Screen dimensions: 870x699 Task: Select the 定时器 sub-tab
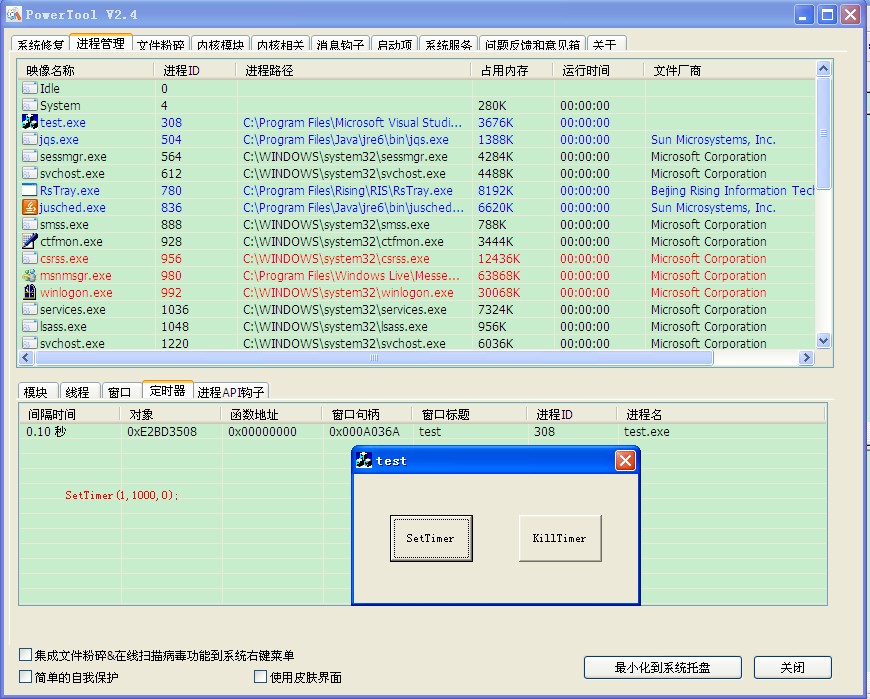[x=167, y=390]
